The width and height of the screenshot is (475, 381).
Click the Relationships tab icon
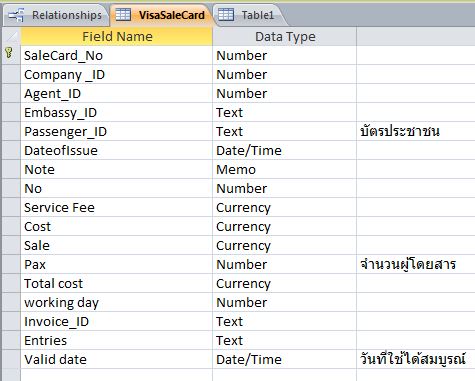pyautogui.click(x=16, y=15)
